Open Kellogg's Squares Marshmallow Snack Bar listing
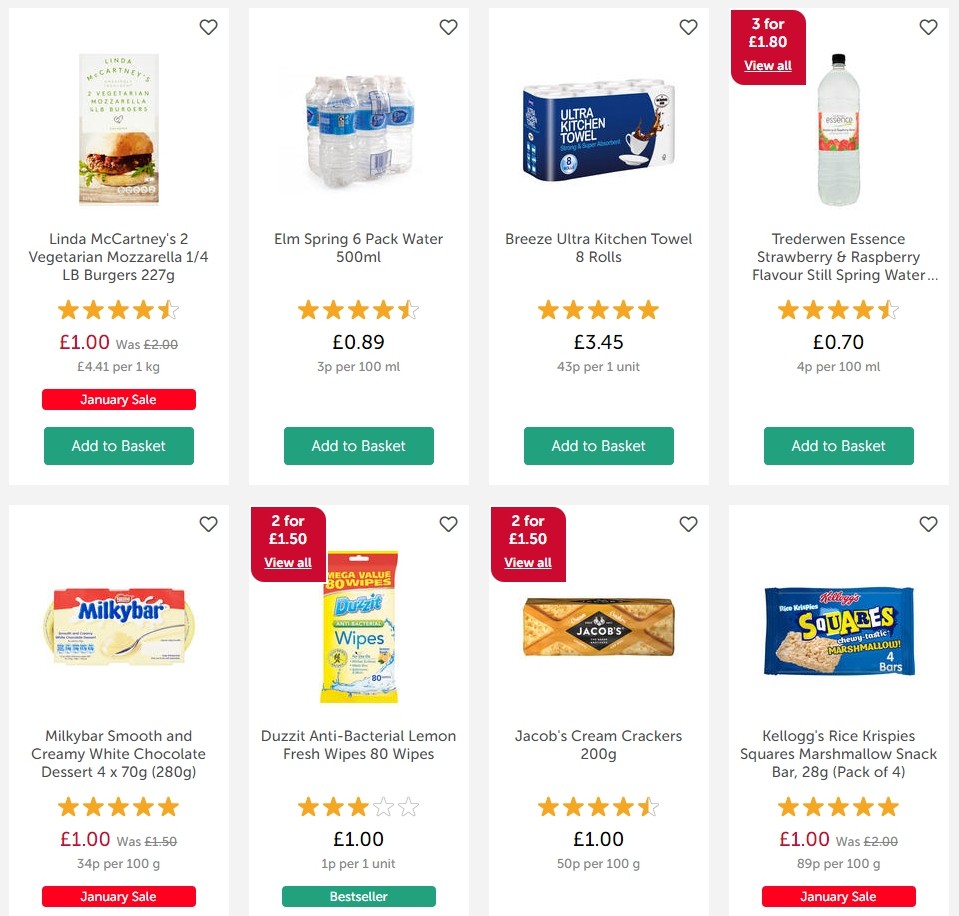Image resolution: width=959 pixels, height=916 pixels. [838, 763]
